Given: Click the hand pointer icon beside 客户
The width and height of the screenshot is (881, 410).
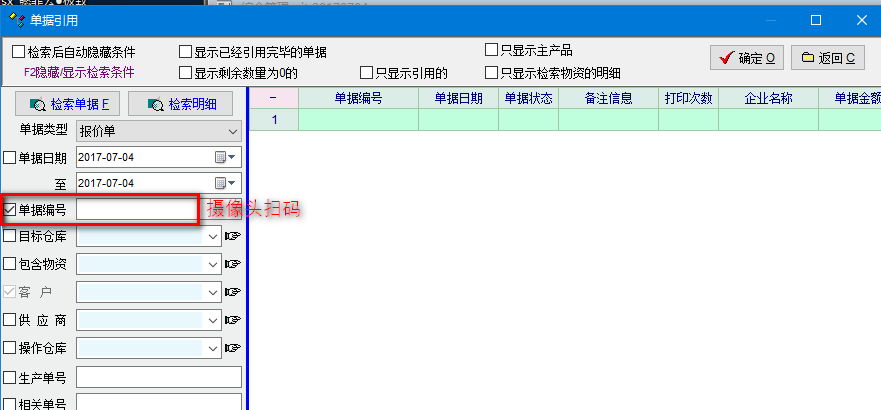Looking at the screenshot, I should point(233,292).
